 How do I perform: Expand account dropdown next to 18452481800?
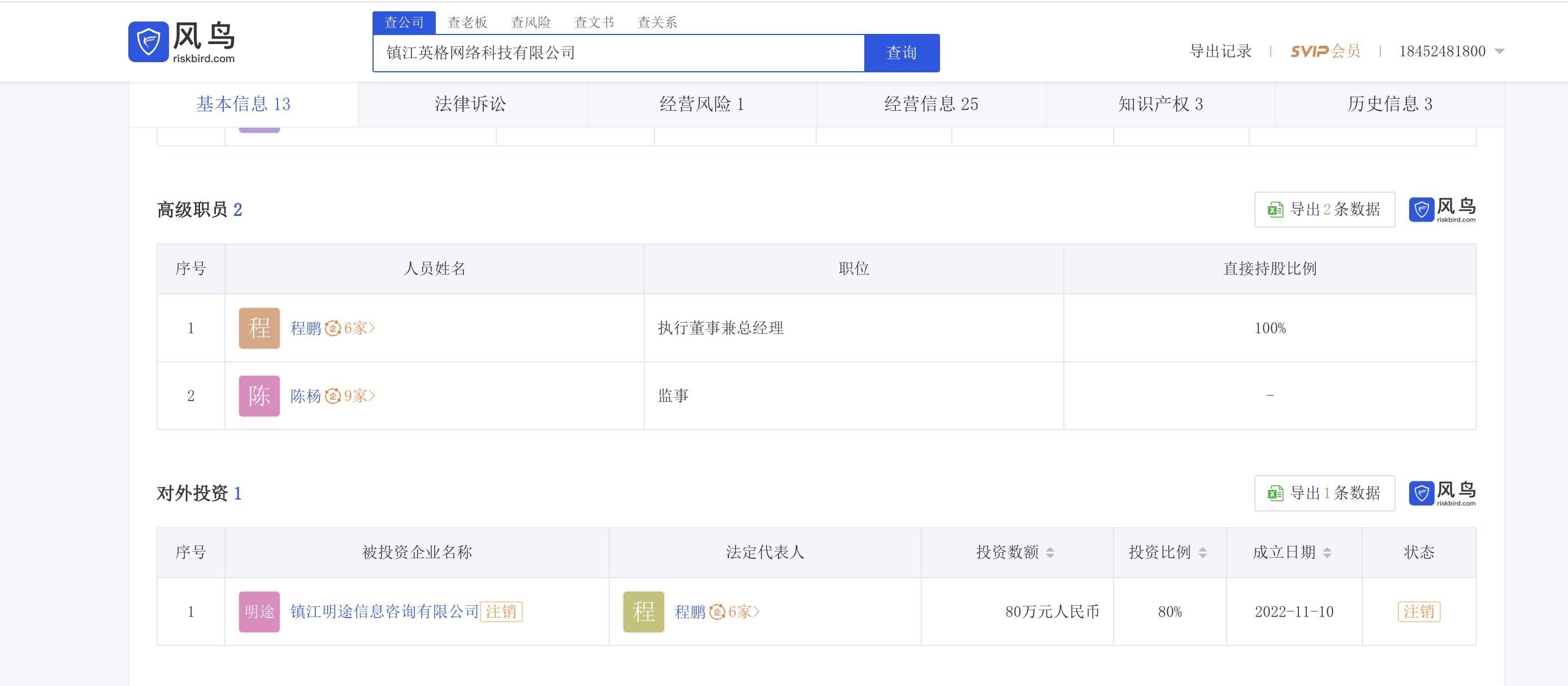pos(1499,52)
